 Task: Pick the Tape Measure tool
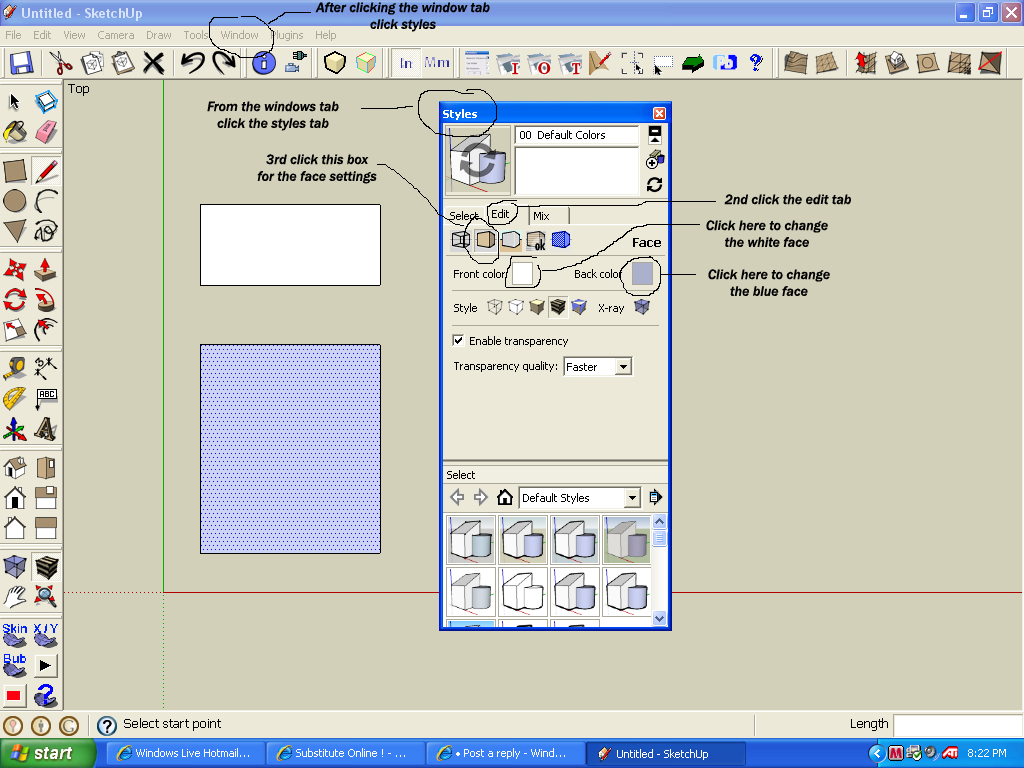(15, 367)
